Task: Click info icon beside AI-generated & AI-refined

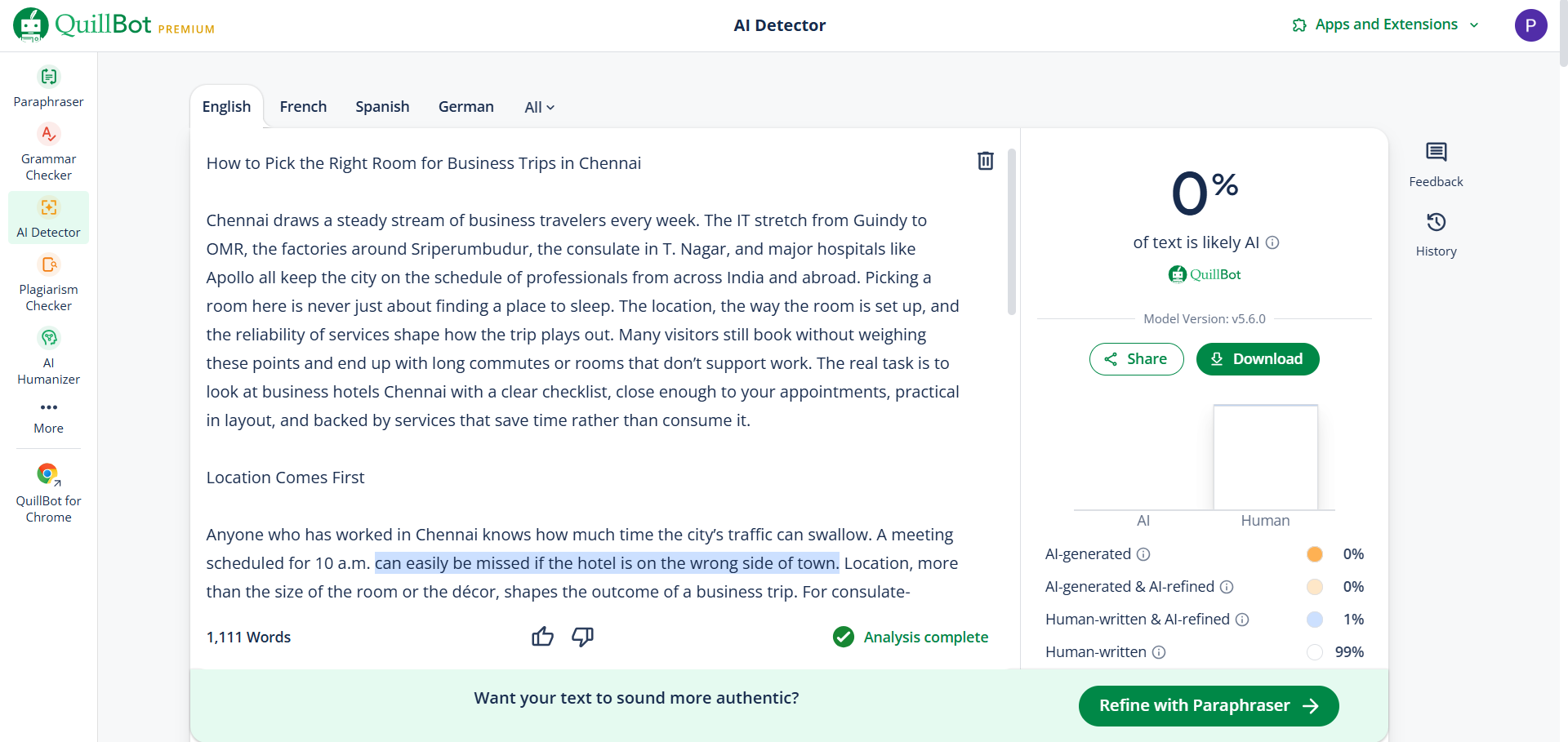Action: pyautogui.click(x=1227, y=587)
